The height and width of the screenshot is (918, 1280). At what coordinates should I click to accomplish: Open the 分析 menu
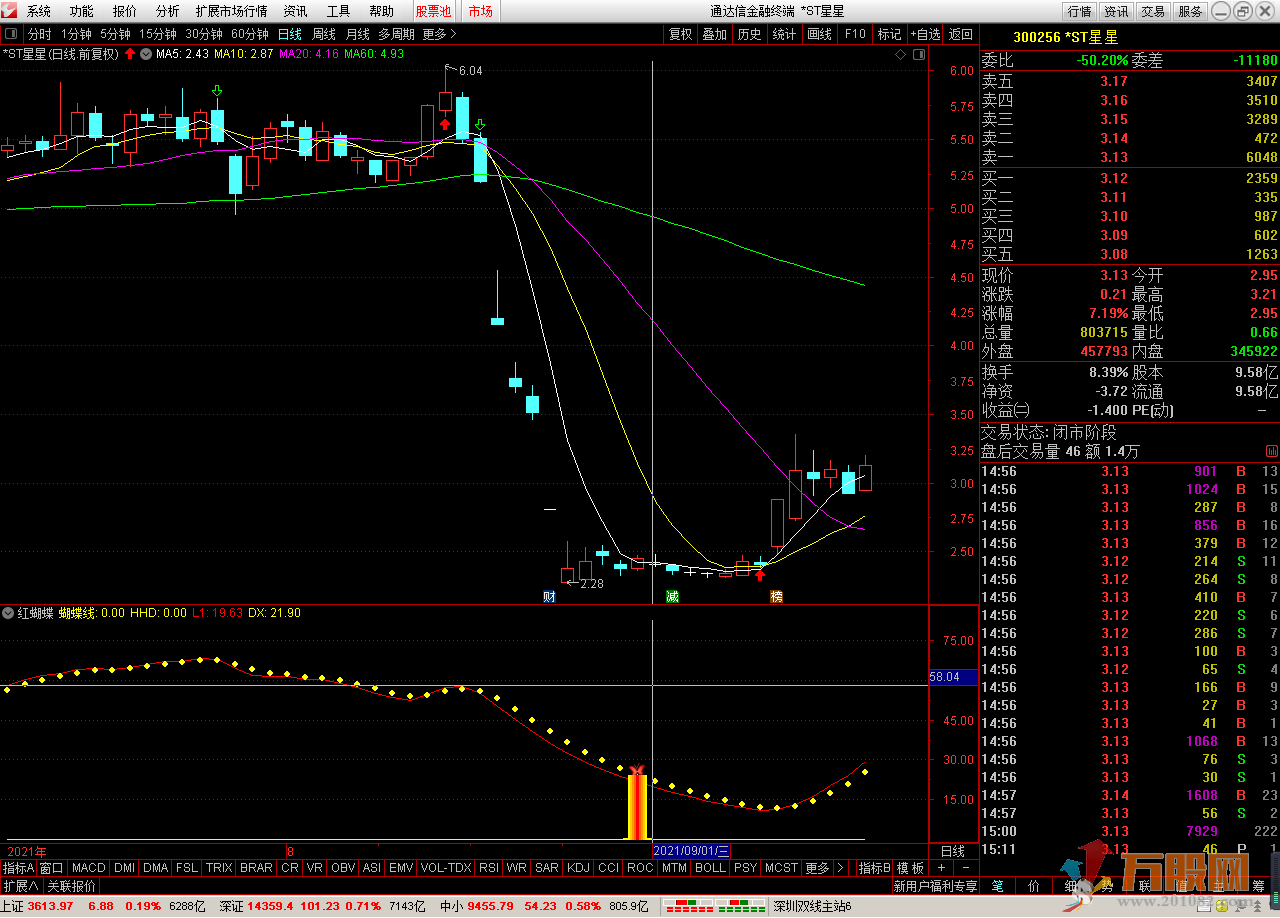(x=168, y=11)
